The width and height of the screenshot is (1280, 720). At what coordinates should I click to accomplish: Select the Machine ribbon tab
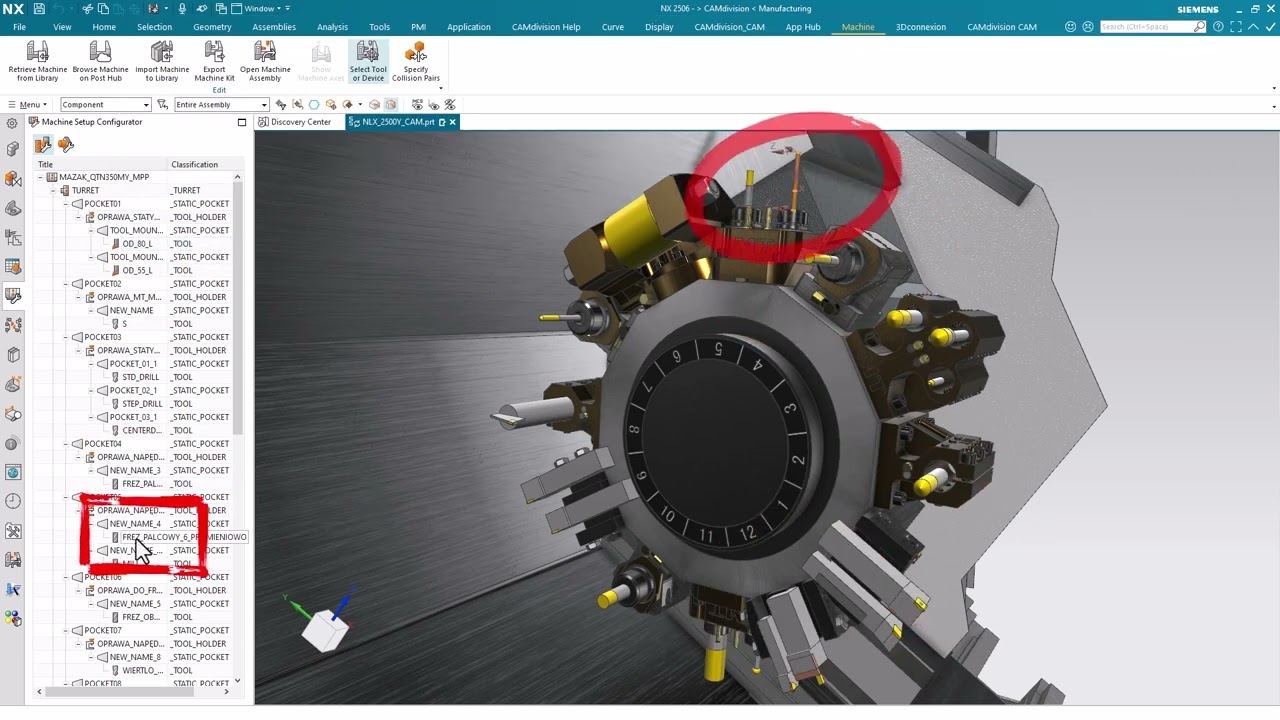coord(858,27)
